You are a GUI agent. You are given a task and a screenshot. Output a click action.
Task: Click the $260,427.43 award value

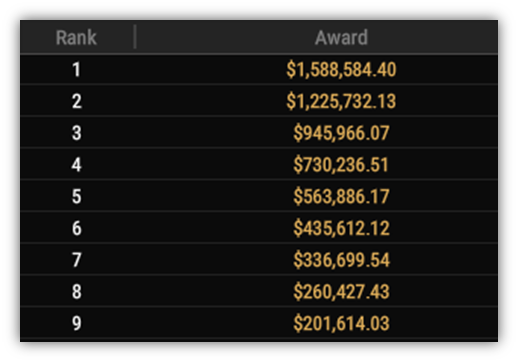coord(341,292)
